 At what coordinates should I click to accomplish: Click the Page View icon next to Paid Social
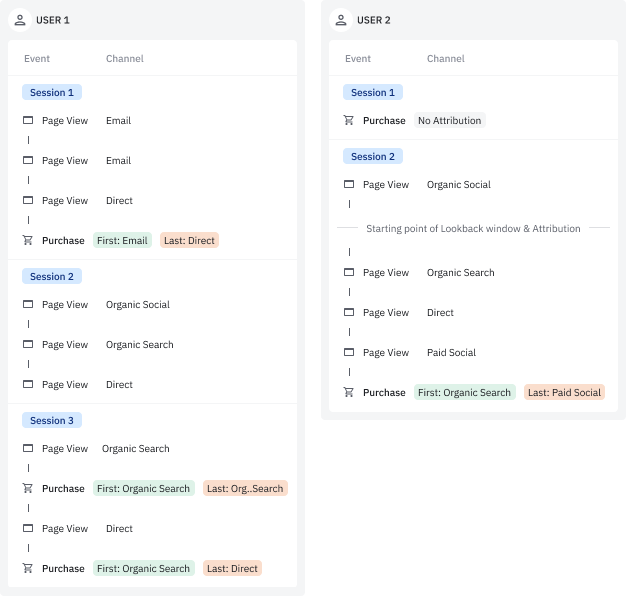point(349,353)
